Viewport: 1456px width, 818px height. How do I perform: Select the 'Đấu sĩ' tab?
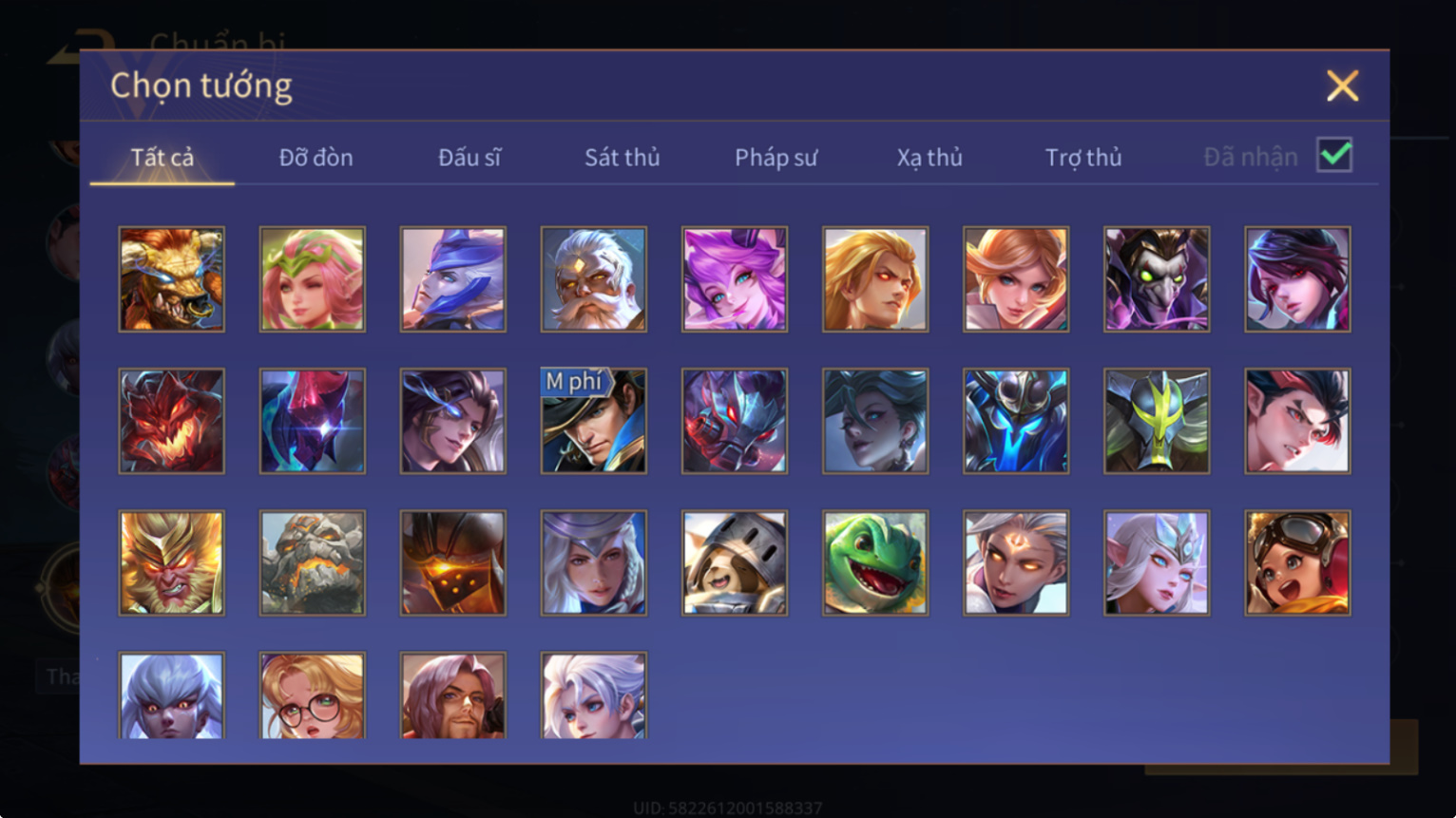point(469,158)
